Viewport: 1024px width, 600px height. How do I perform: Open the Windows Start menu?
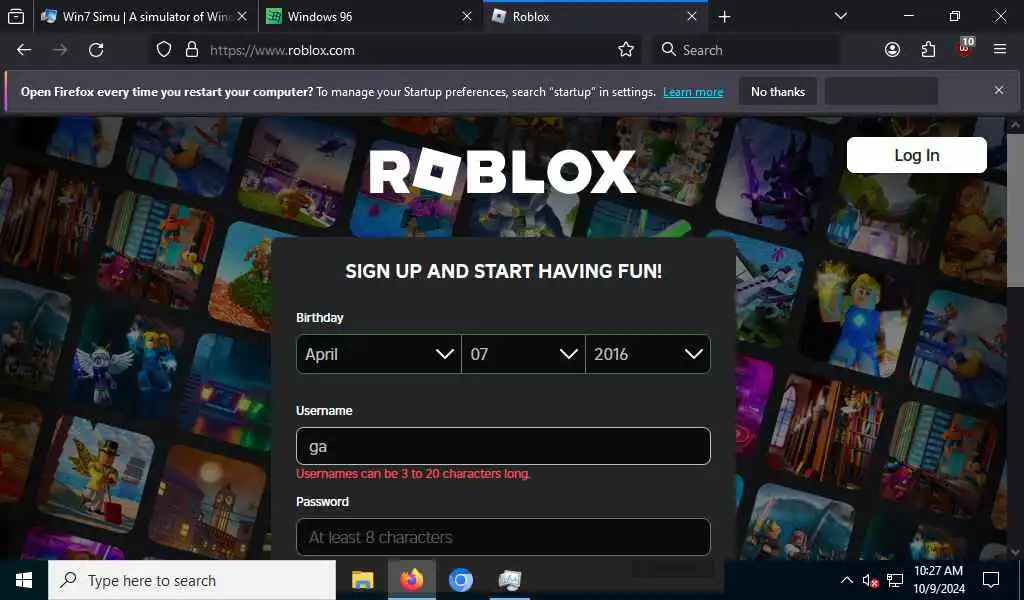pos(24,580)
